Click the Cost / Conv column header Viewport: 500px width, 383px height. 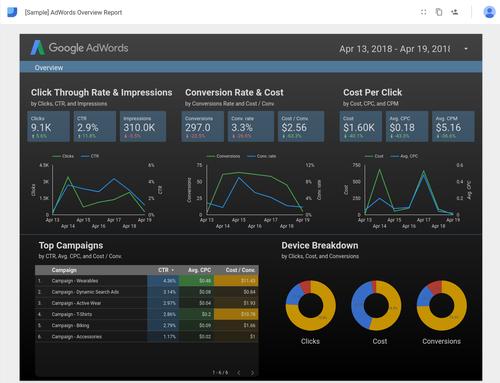click(240, 270)
